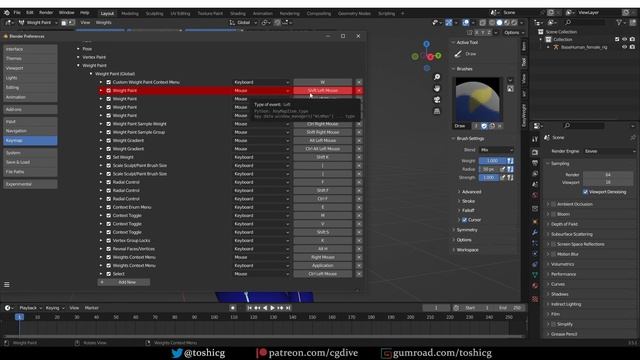Click the auto-keying record button

coord(233,308)
